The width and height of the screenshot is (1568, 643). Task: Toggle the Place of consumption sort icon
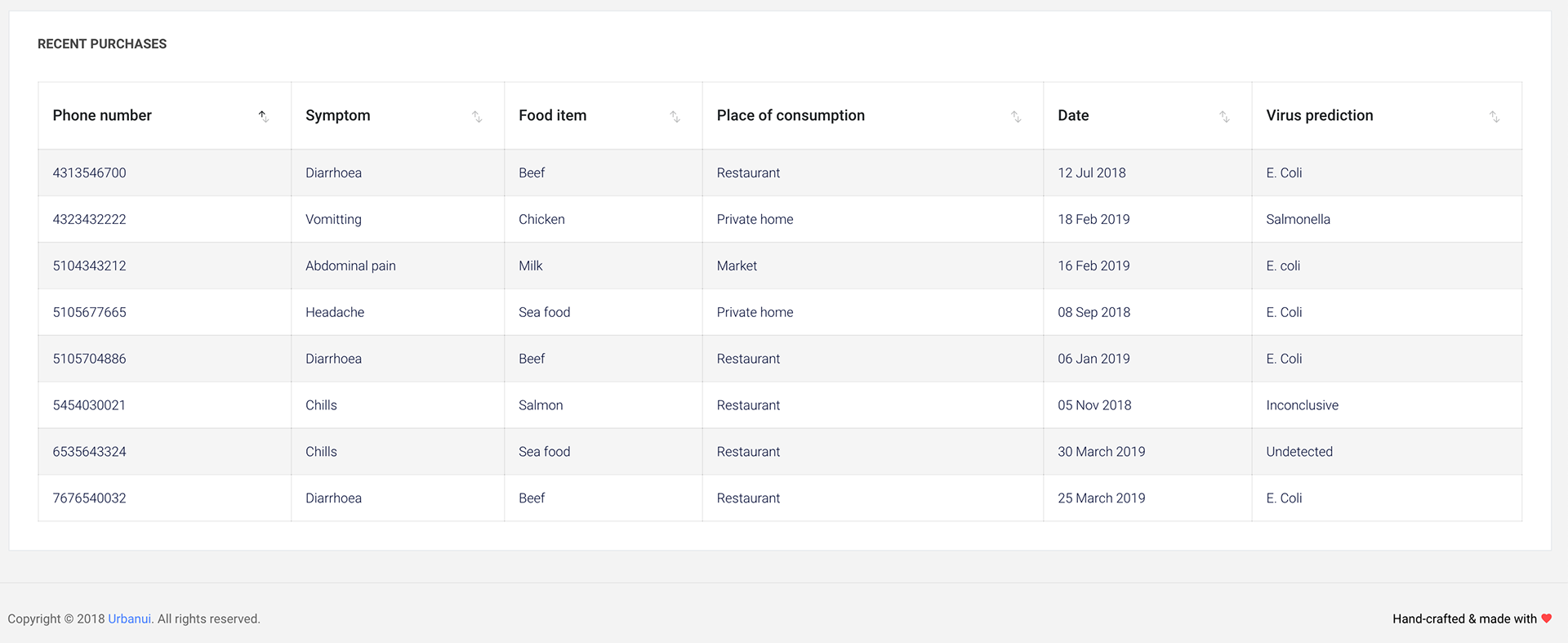point(1016,116)
